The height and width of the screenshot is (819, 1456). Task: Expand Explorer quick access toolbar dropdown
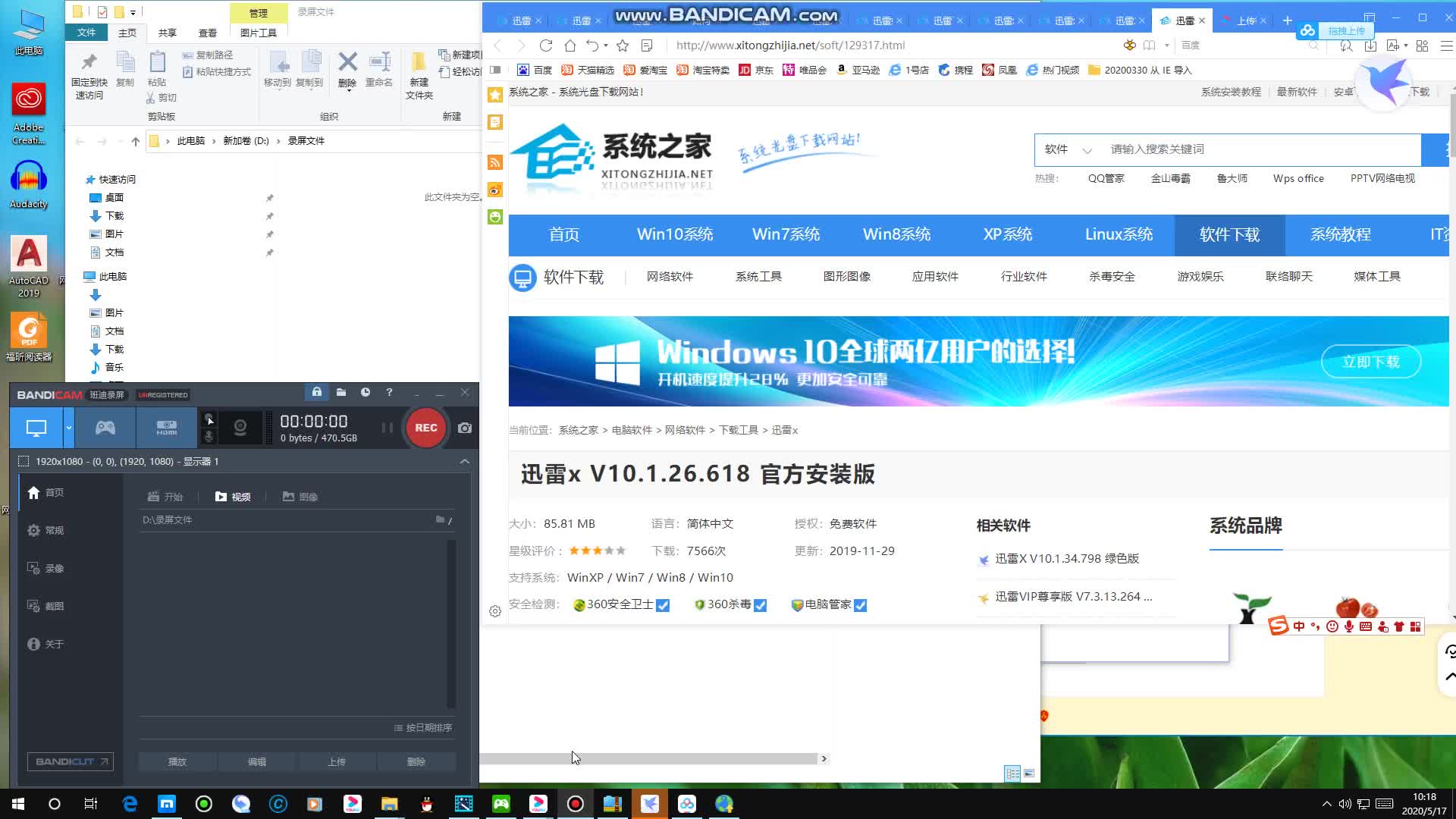133,12
